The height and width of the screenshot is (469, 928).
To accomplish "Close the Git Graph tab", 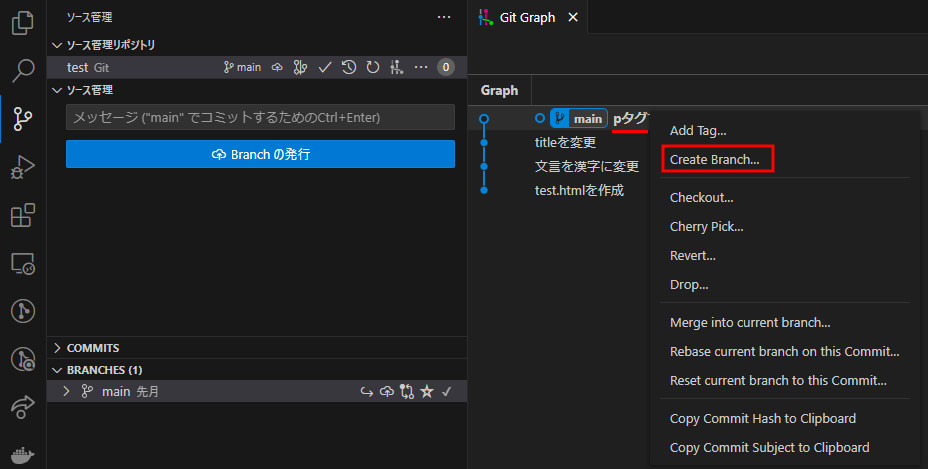I will tap(573, 18).
